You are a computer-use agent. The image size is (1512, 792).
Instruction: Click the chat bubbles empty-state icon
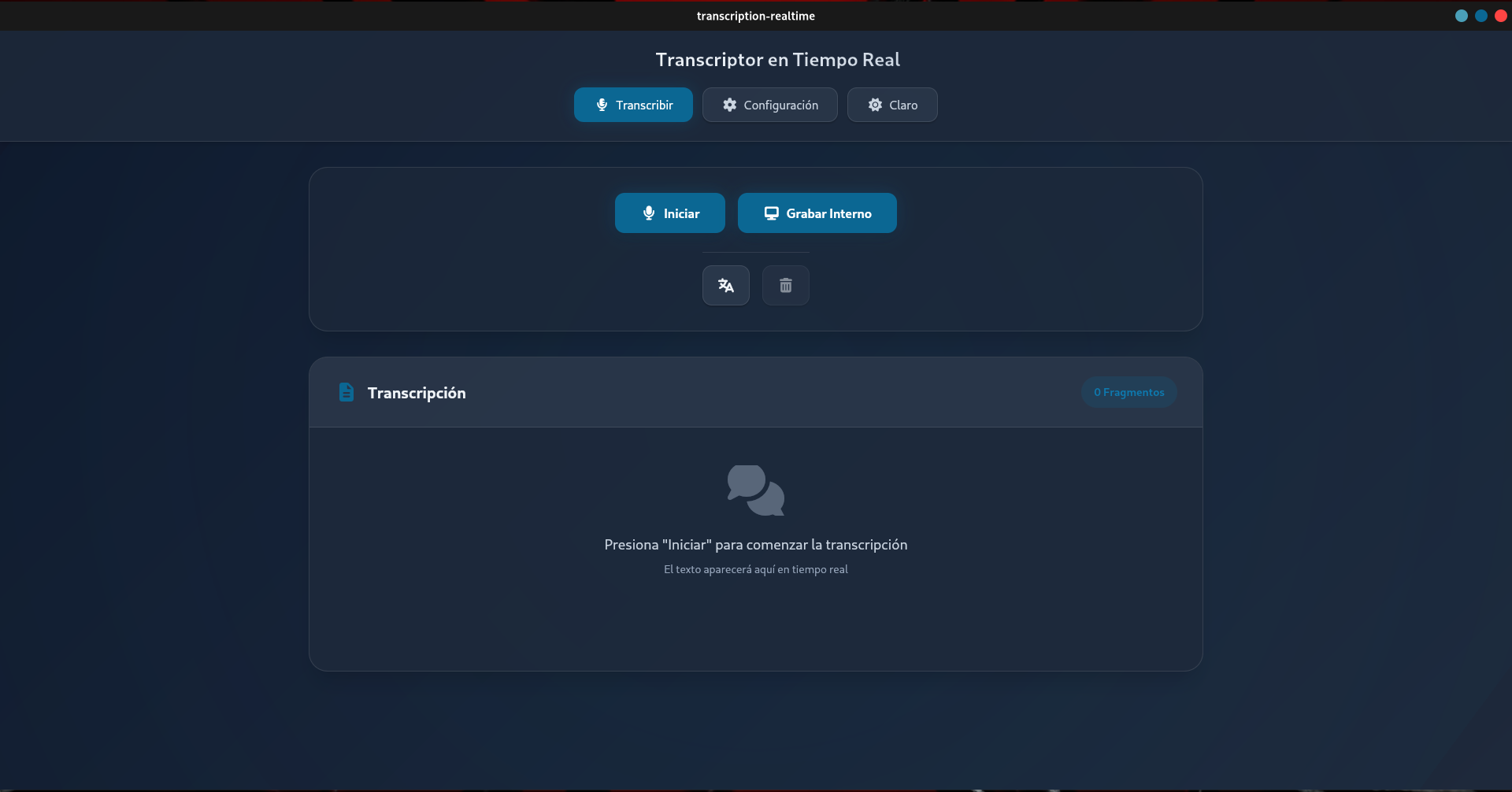tap(755, 490)
